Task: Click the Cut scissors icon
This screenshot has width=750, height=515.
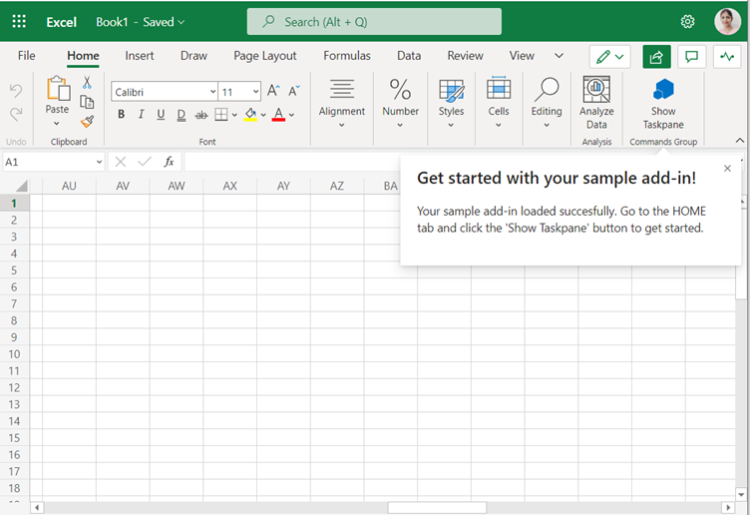Action: (x=87, y=83)
